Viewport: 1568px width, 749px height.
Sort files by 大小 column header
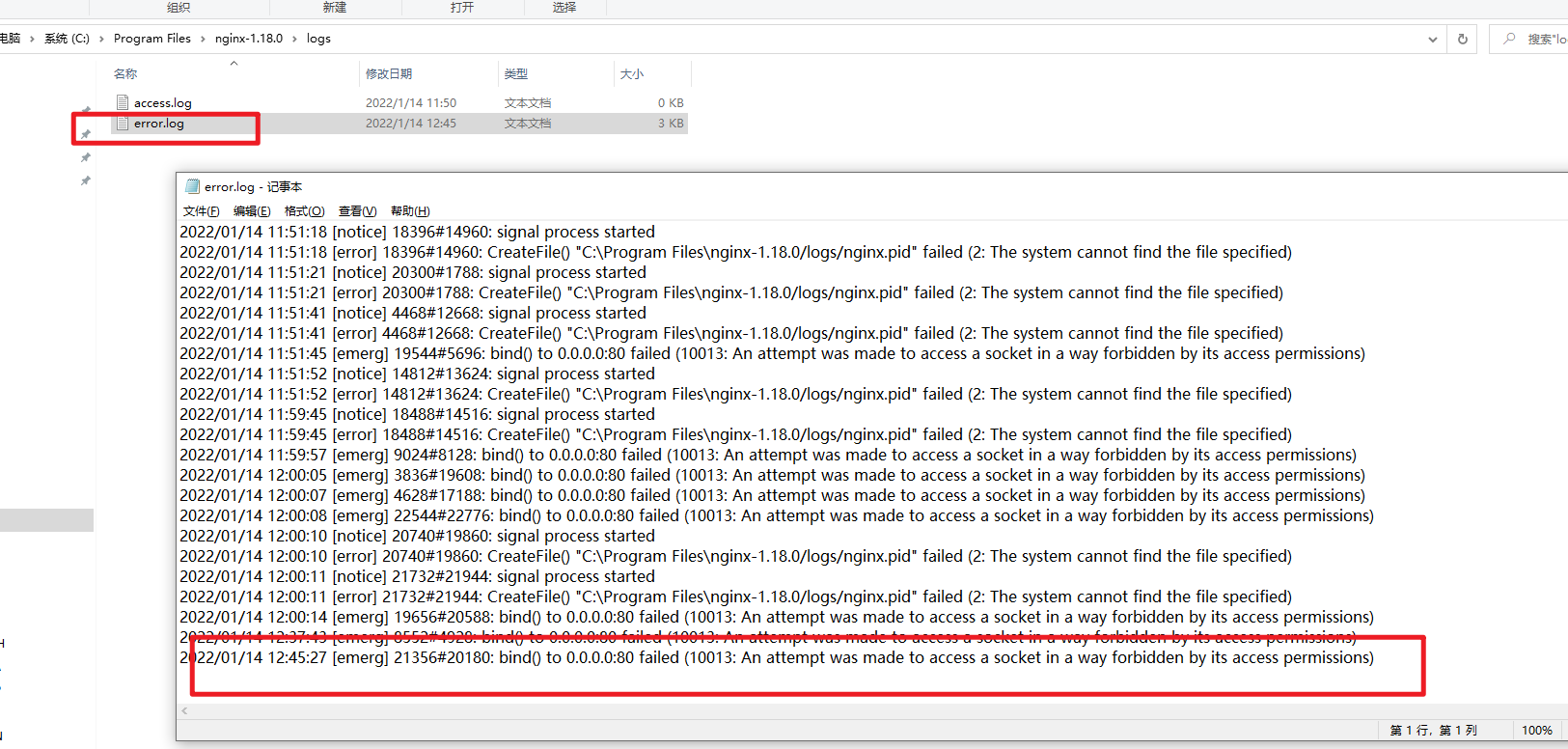[x=632, y=73]
